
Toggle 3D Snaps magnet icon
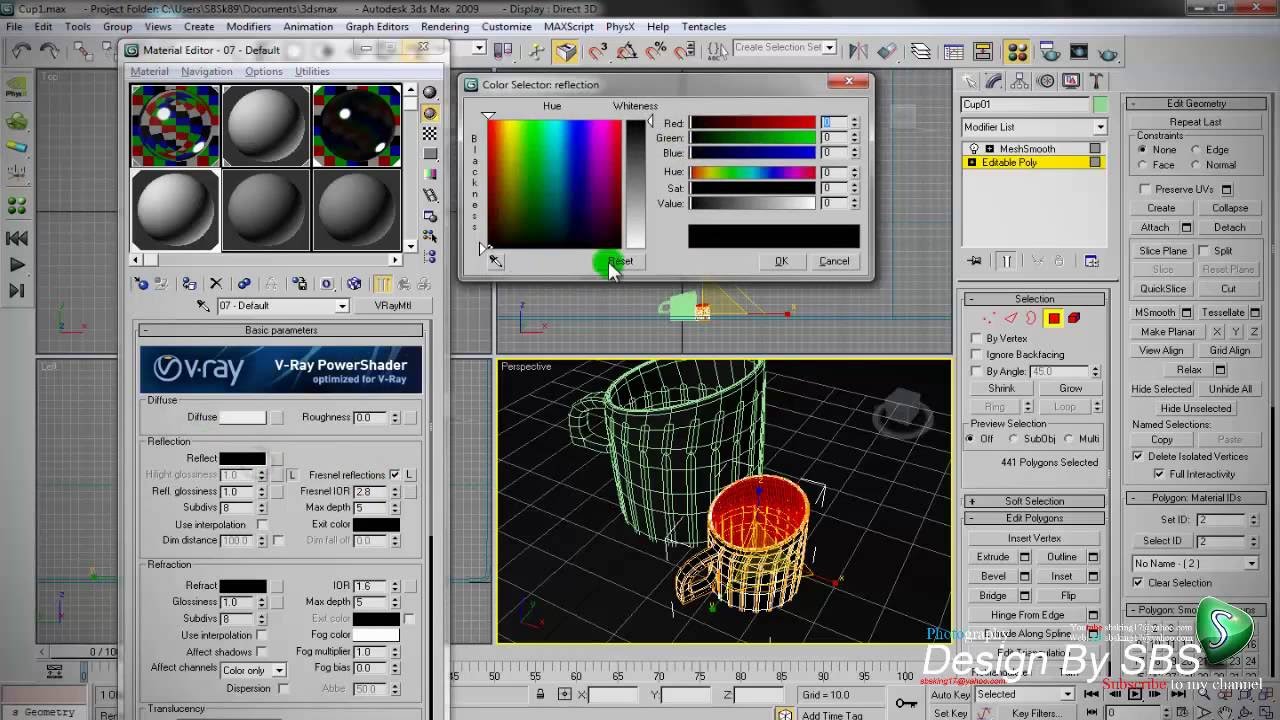[597, 52]
